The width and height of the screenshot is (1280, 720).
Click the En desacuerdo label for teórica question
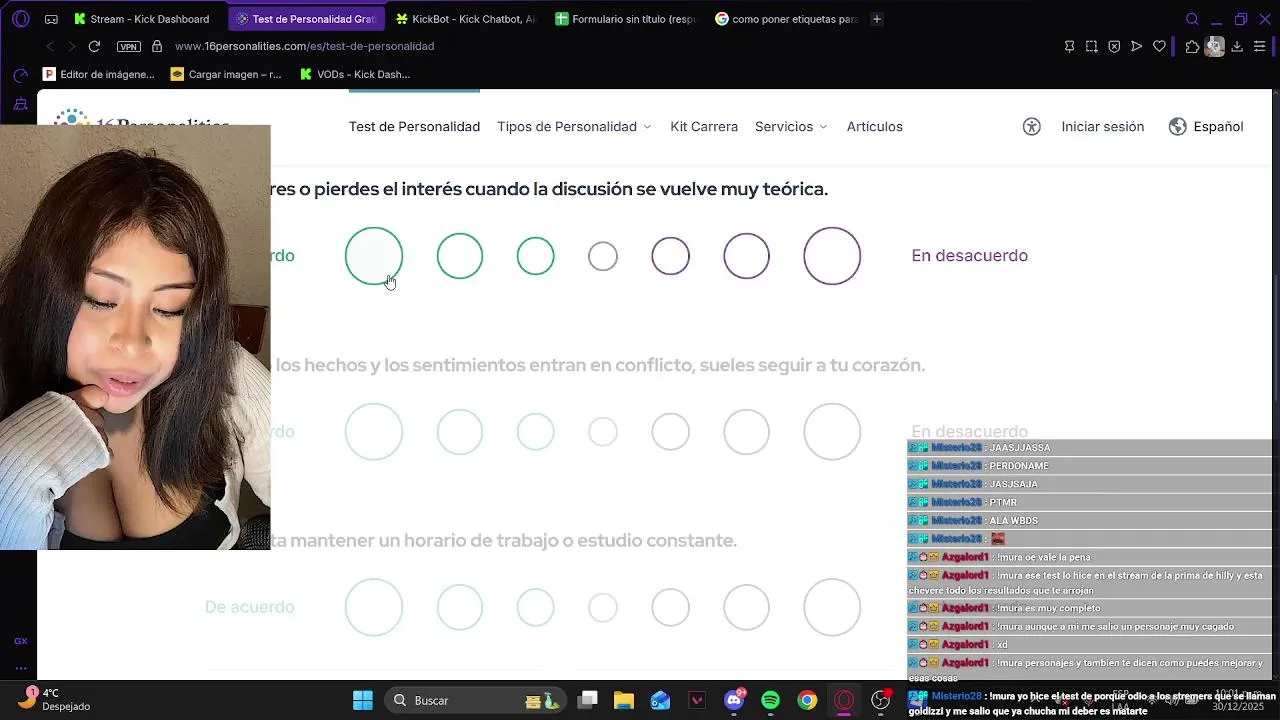(969, 256)
